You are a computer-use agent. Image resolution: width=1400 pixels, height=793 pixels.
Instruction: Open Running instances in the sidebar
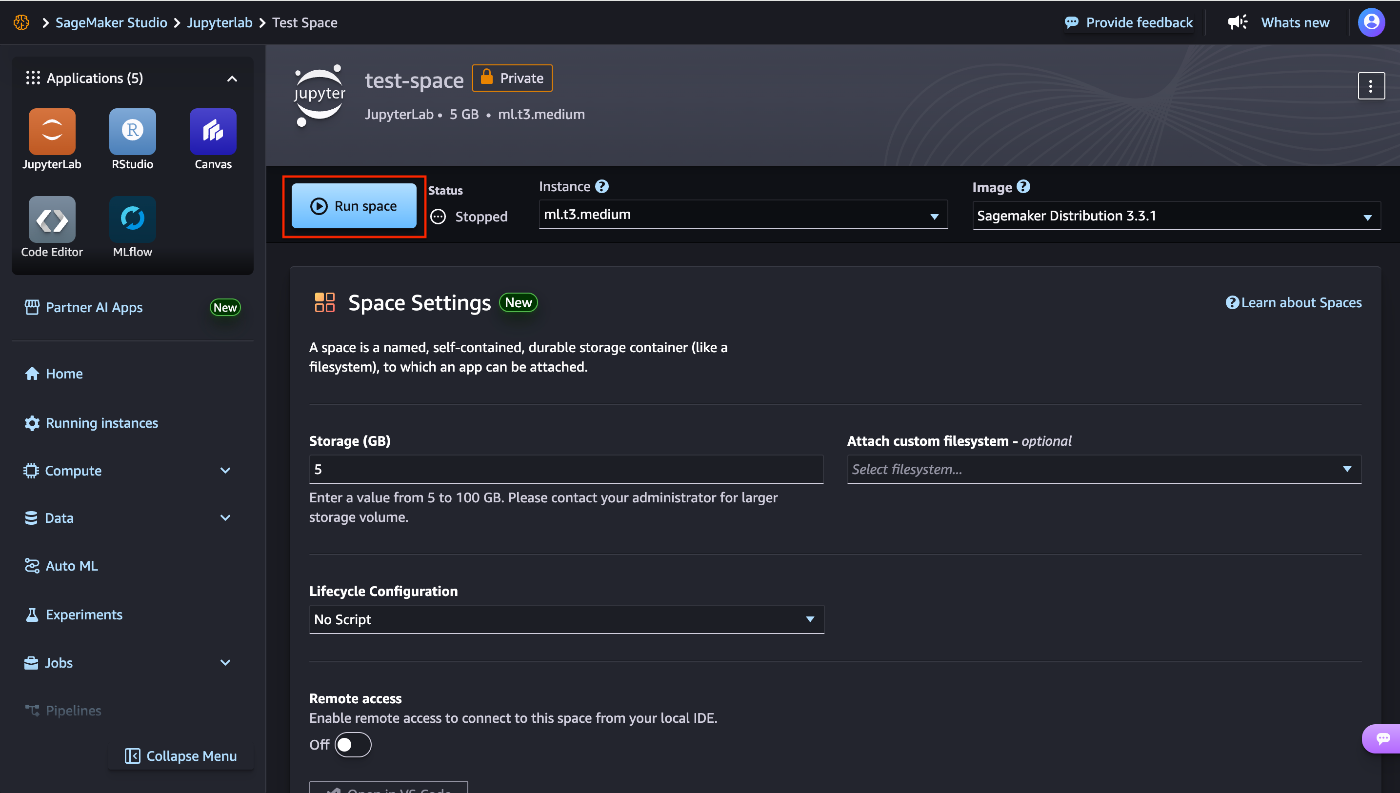coord(91,423)
